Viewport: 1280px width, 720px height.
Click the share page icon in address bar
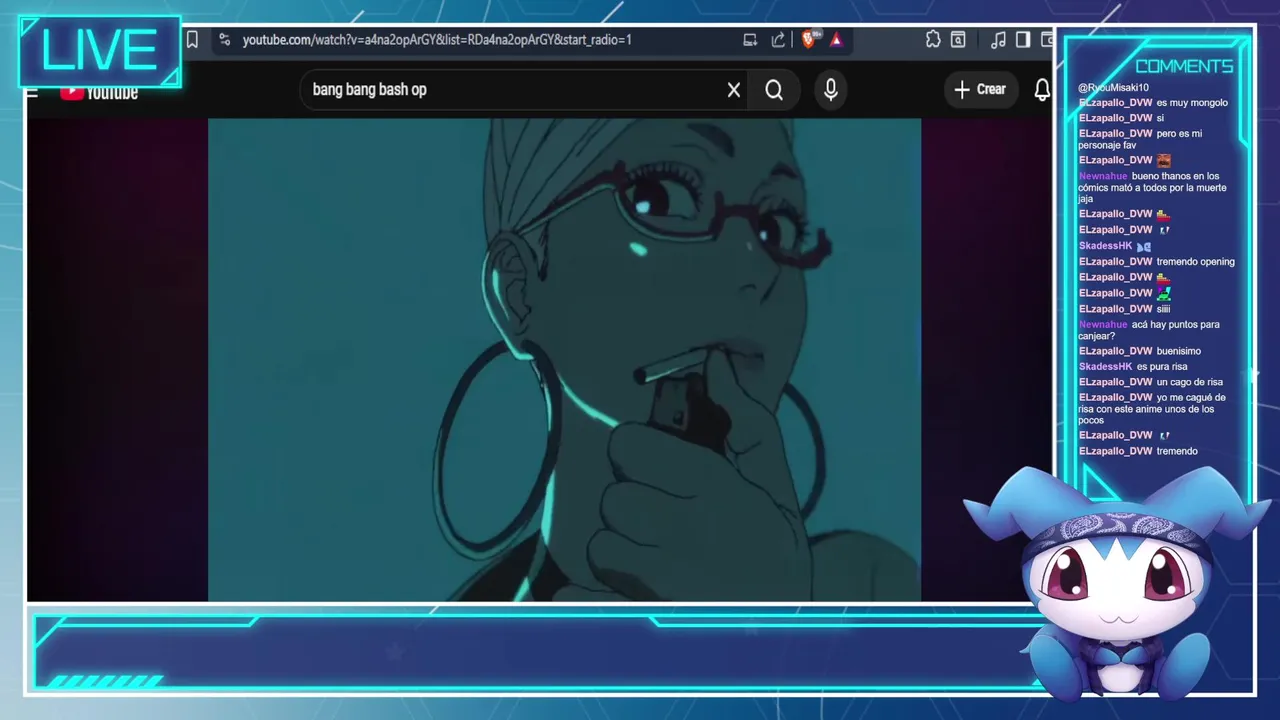pos(778,40)
